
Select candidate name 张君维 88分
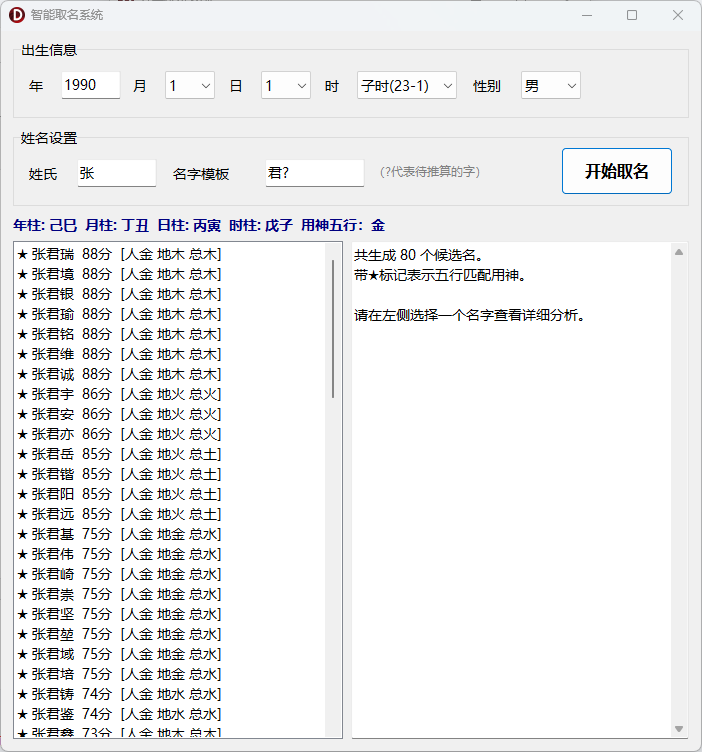pos(170,354)
